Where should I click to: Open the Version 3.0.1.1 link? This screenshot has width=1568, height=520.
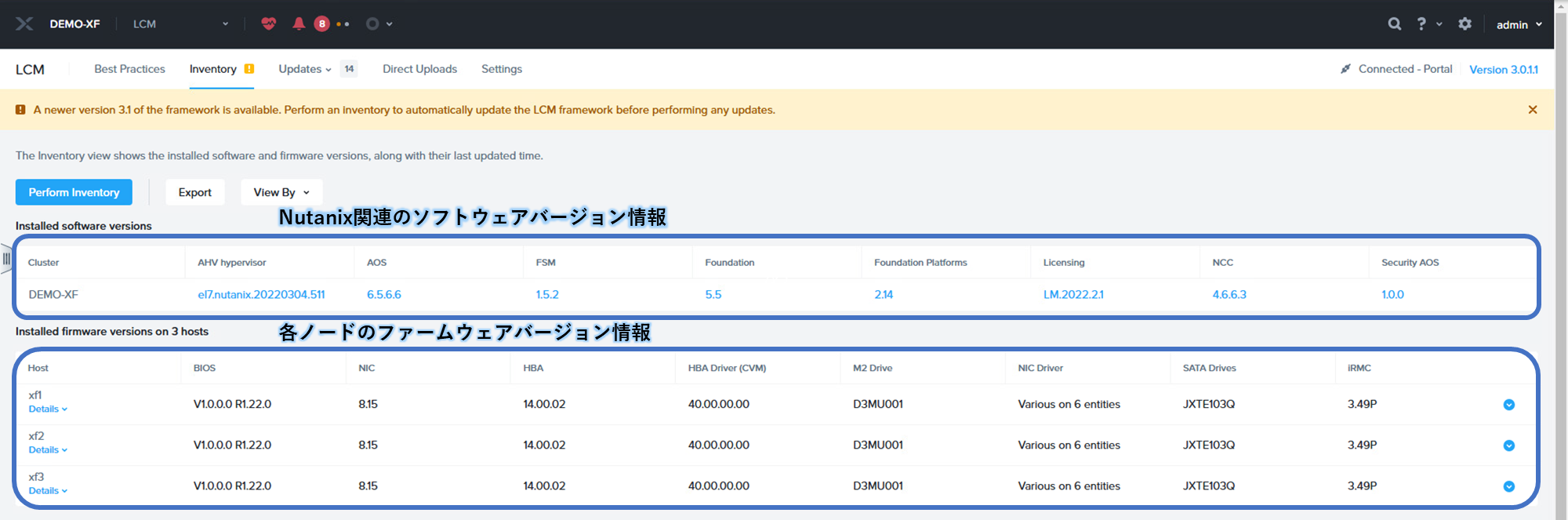[1504, 69]
